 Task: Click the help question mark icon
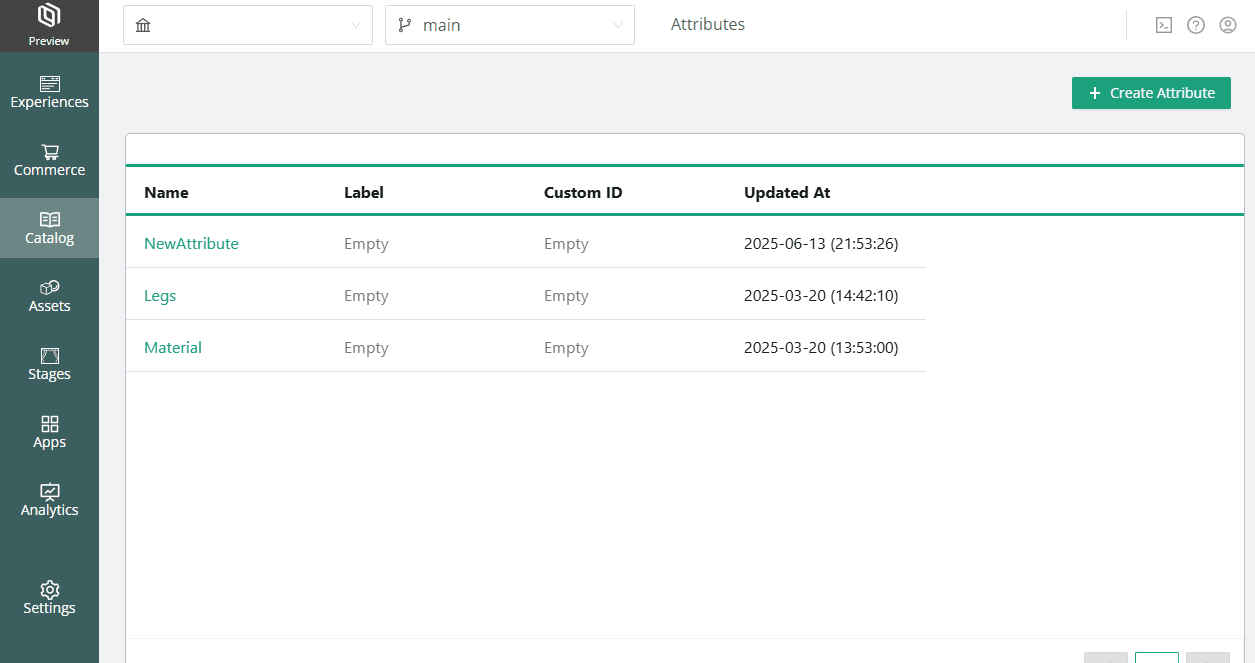pos(1195,25)
